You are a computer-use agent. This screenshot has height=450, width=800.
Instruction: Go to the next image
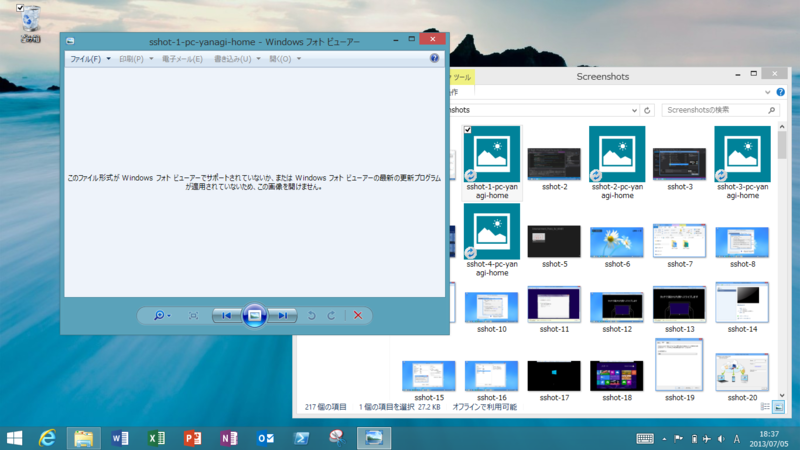click(282, 316)
